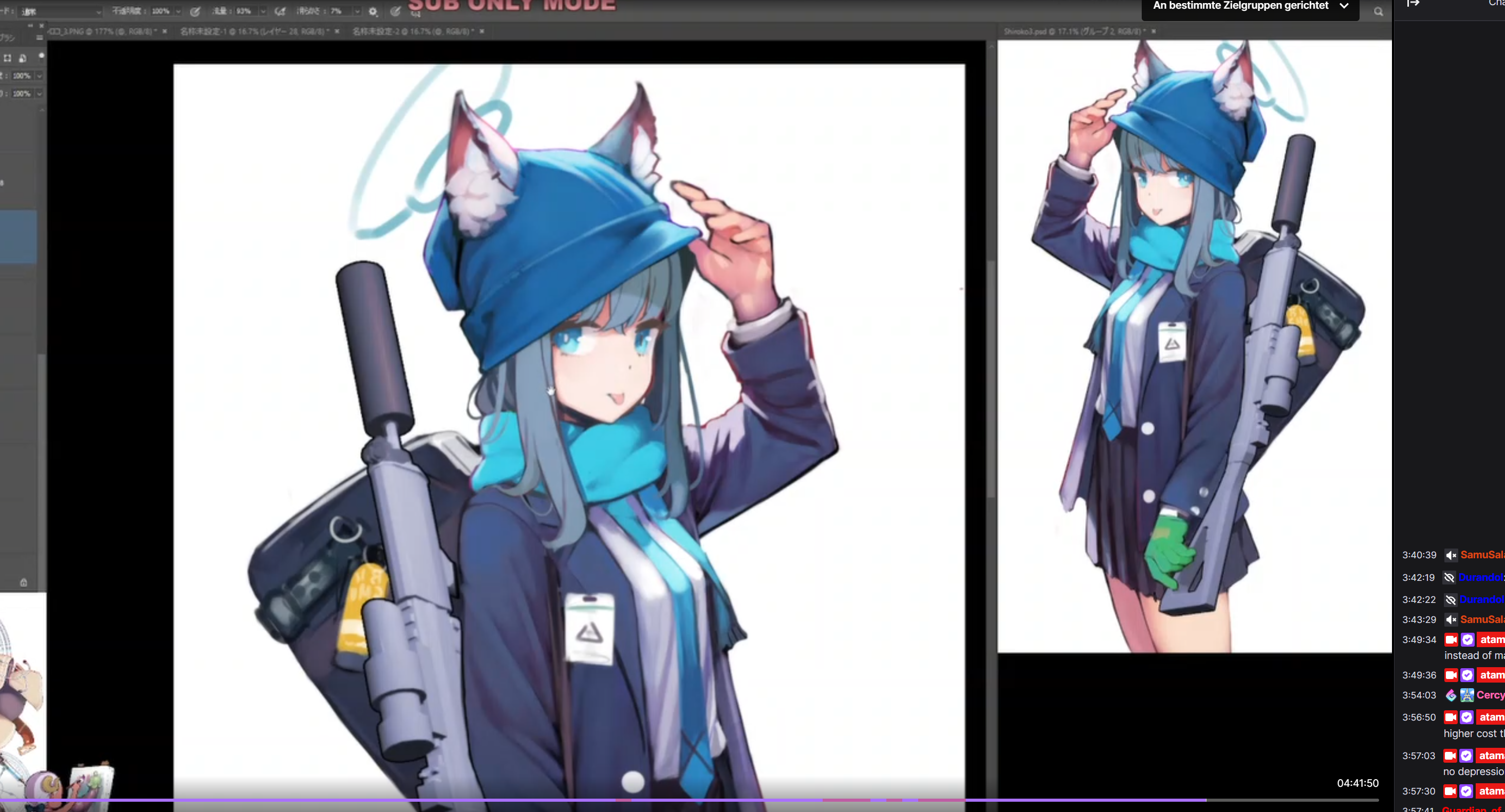Click the bits gem badge at 3:54:03
The width and height of the screenshot is (1505, 812).
pyautogui.click(x=1451, y=695)
